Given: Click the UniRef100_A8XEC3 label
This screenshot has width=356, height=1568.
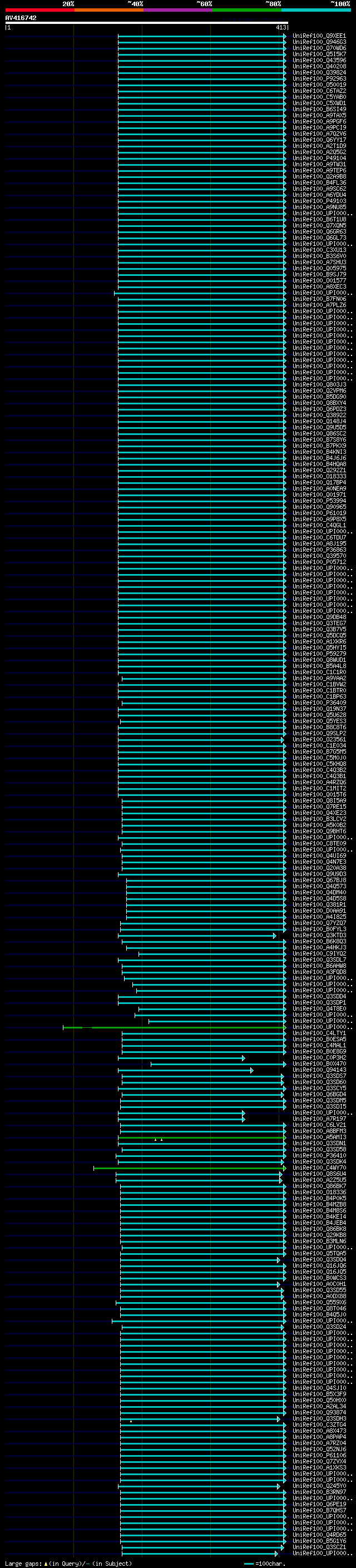Looking at the screenshot, I should [x=319, y=286].
